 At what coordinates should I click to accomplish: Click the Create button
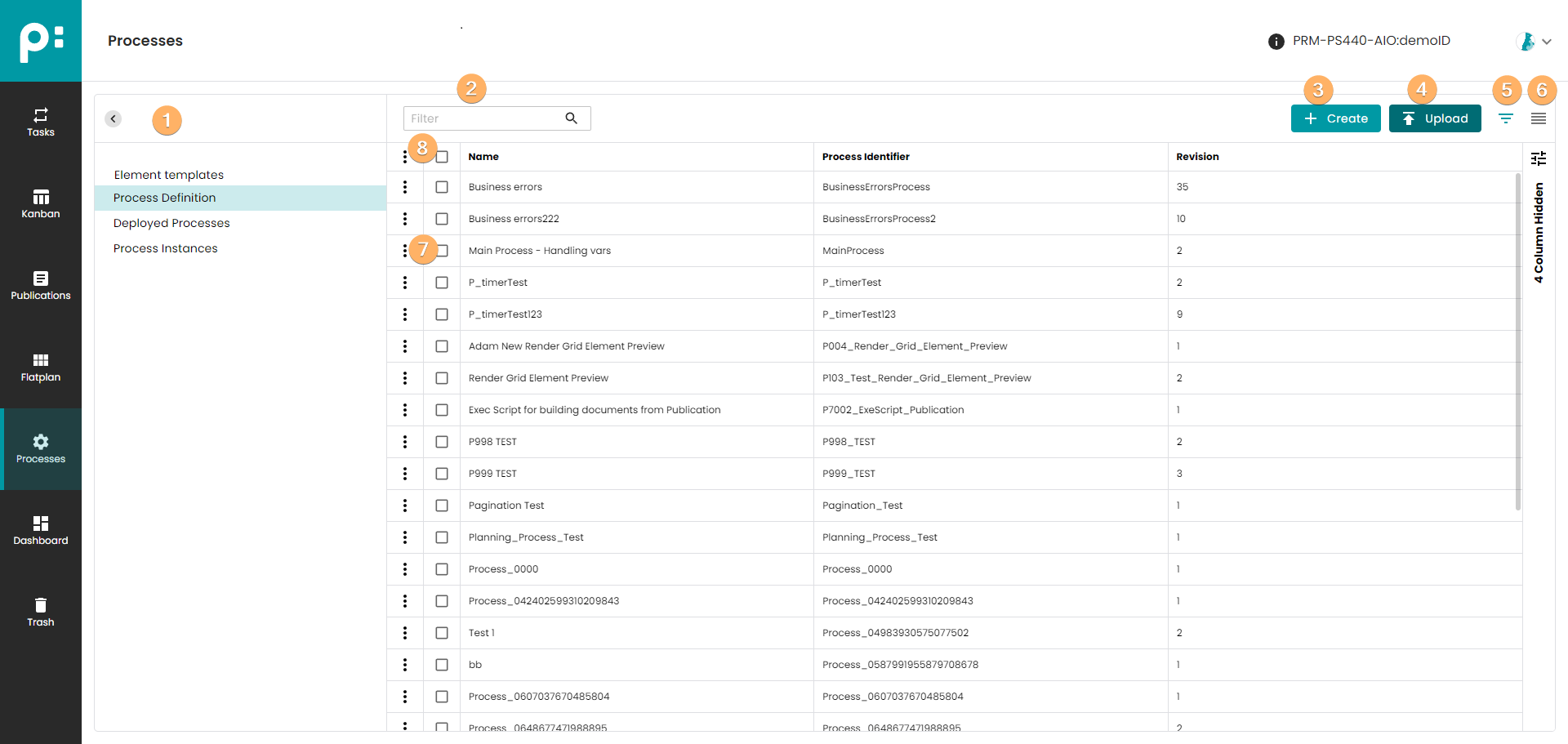(1335, 118)
